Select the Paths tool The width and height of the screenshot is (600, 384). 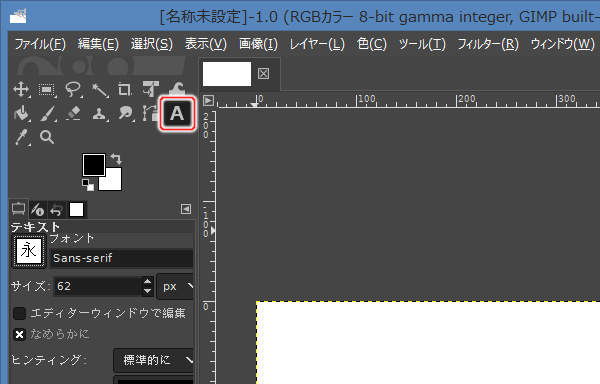(150, 114)
